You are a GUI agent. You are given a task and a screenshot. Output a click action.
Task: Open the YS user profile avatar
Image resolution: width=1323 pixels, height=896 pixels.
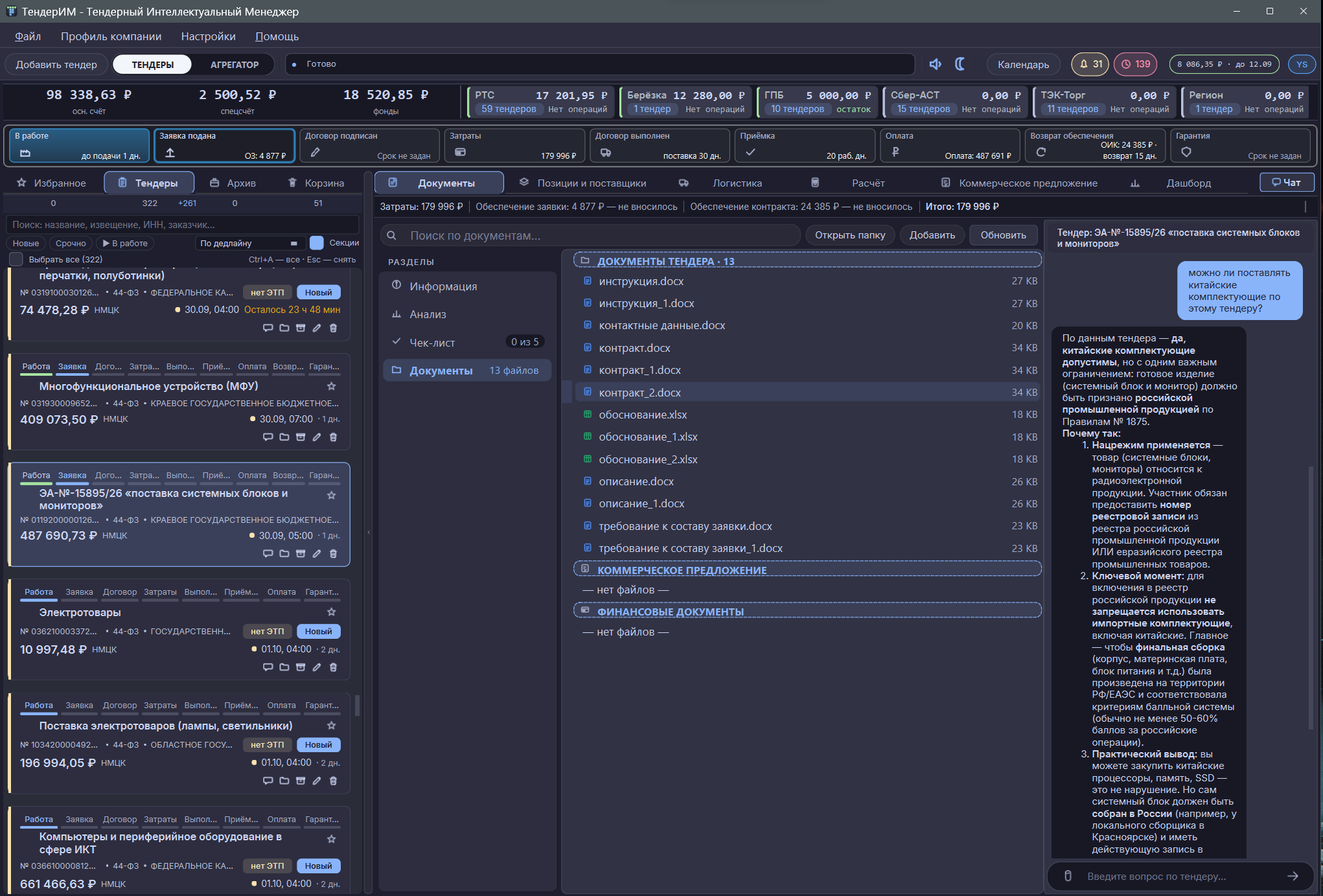click(1302, 64)
